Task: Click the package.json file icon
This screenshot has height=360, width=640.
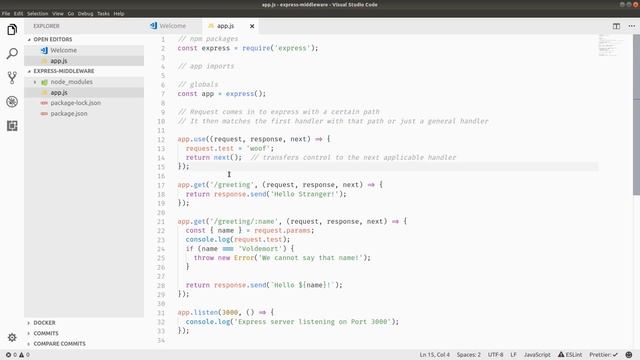Action: pyautogui.click(x=44, y=113)
